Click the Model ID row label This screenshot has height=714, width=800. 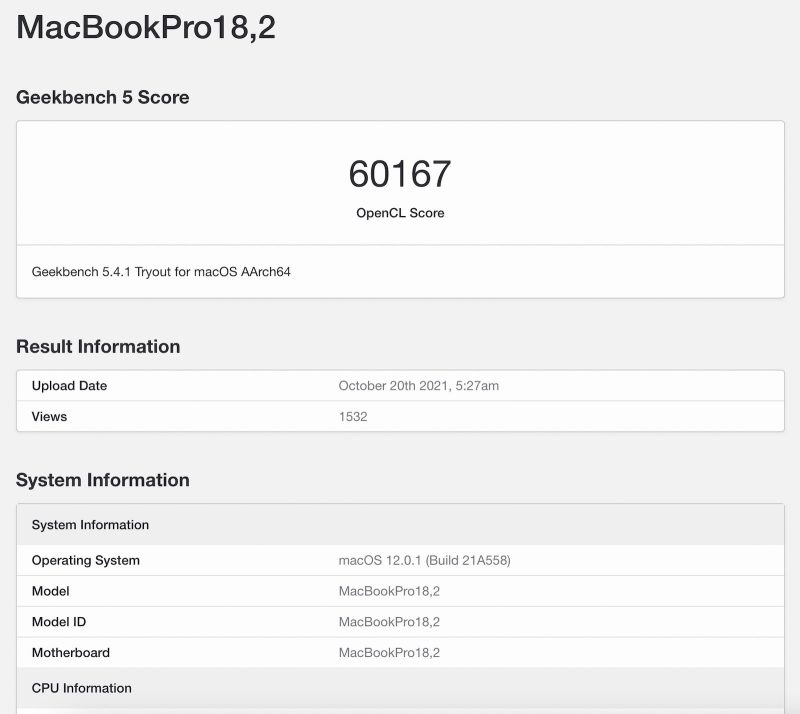[x=62, y=621]
